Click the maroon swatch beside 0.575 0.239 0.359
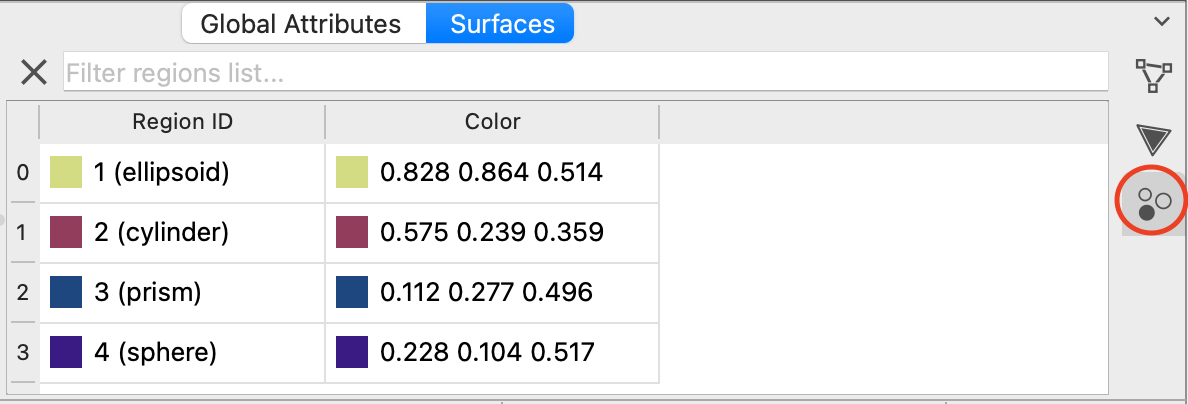This screenshot has height=404, width=1188. click(352, 233)
